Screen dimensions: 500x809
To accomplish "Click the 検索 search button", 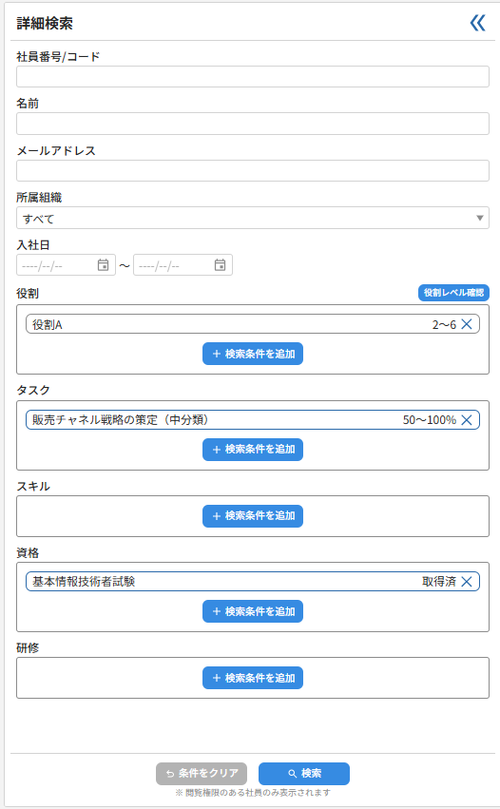I will 304,773.
